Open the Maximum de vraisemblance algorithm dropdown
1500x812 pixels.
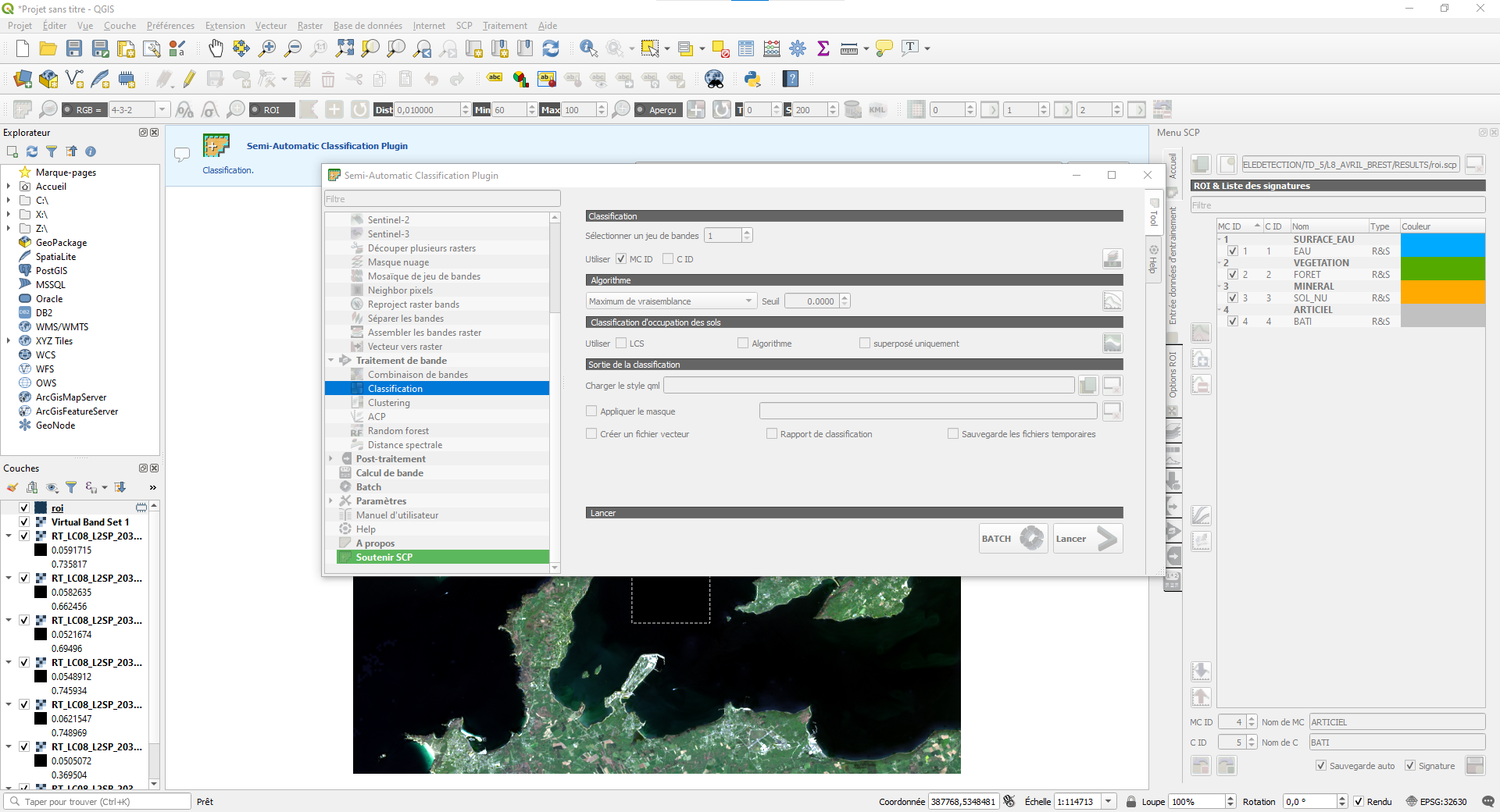pyautogui.click(x=671, y=301)
